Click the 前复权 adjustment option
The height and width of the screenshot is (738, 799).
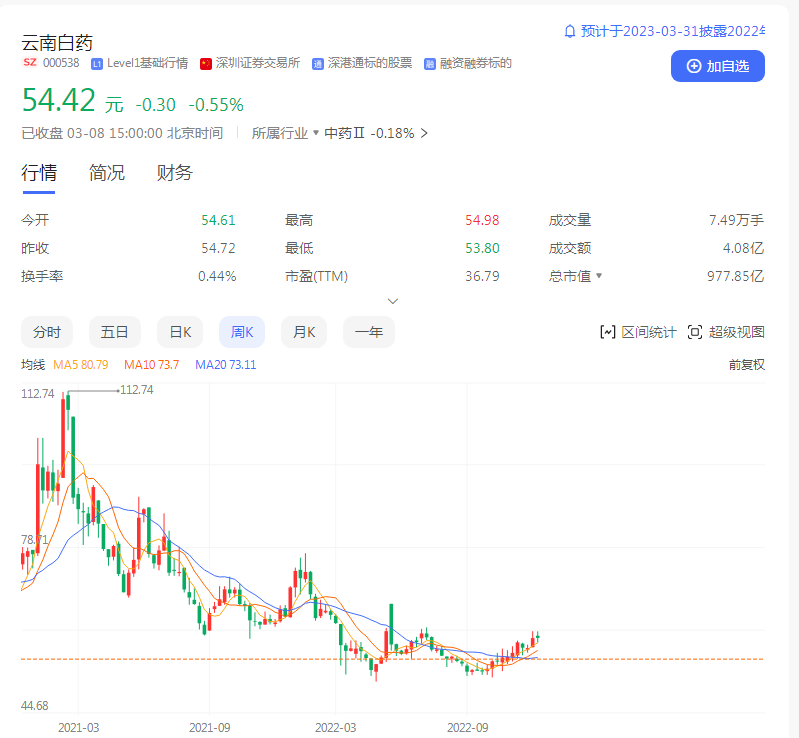(747, 365)
